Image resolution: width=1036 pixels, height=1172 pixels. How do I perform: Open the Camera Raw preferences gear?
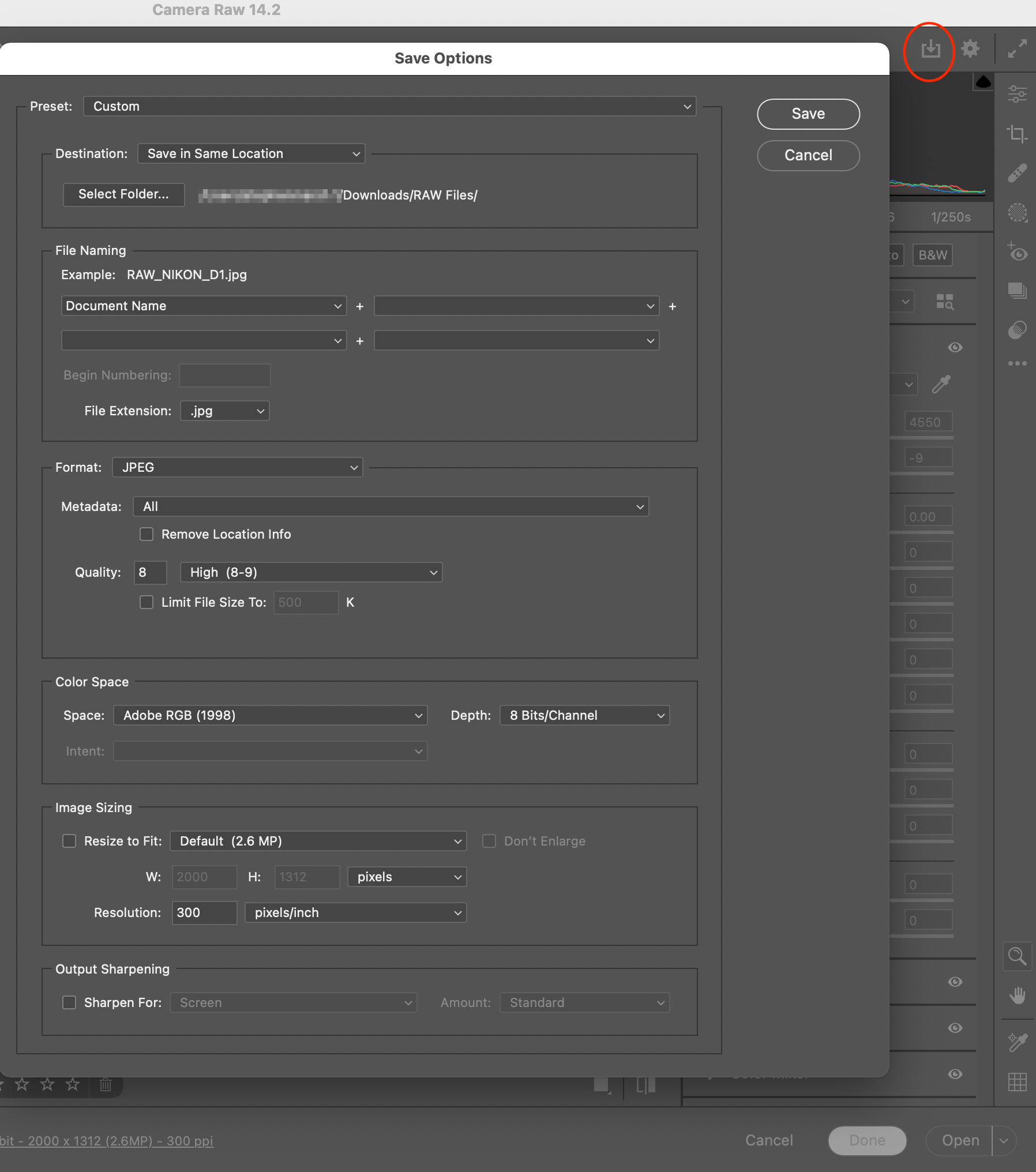click(970, 48)
